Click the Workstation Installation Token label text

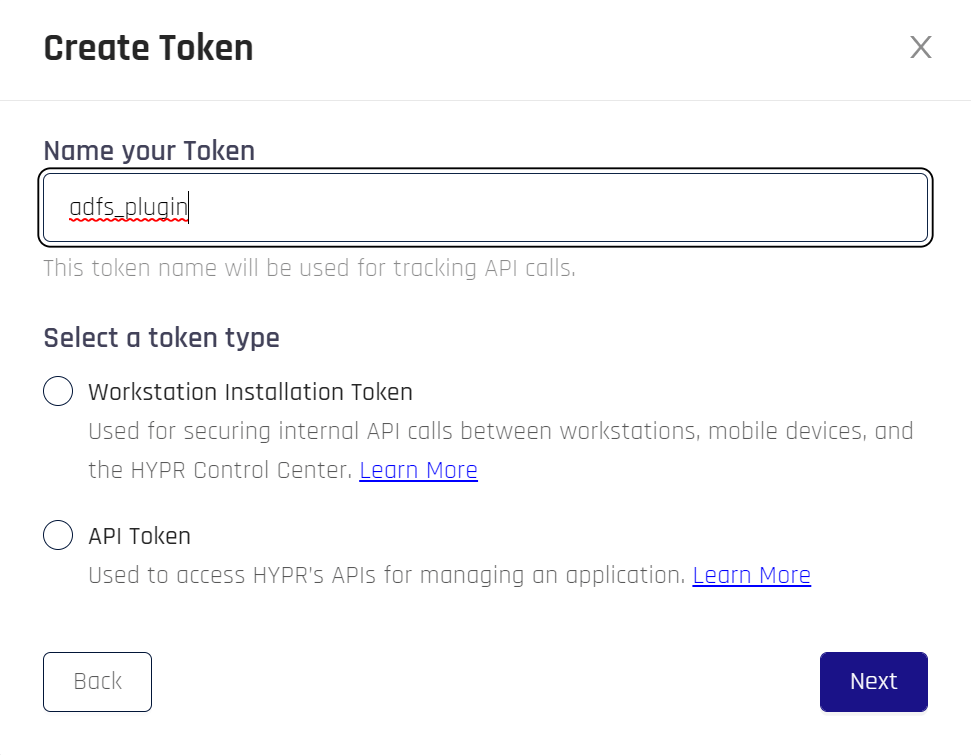[252, 391]
